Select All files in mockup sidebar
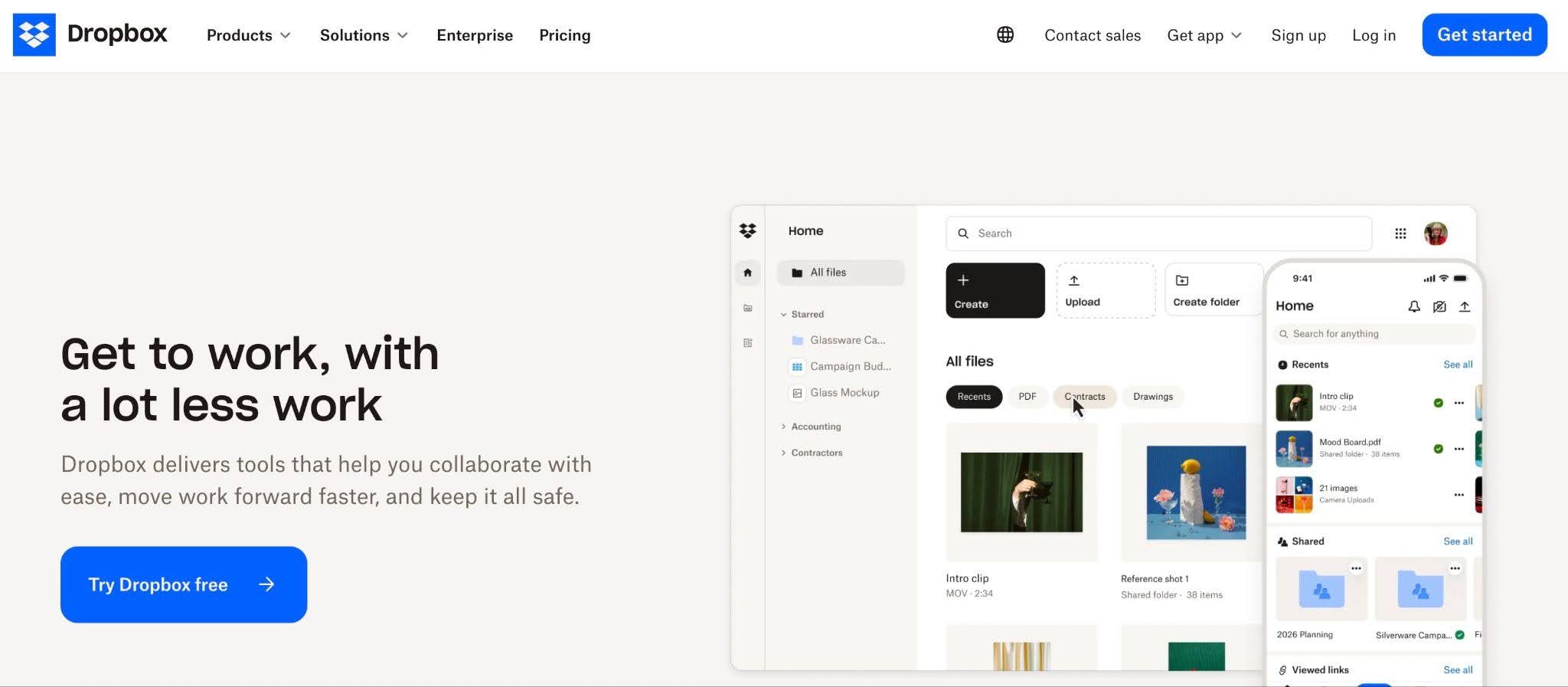The image size is (1568, 687). click(x=841, y=273)
